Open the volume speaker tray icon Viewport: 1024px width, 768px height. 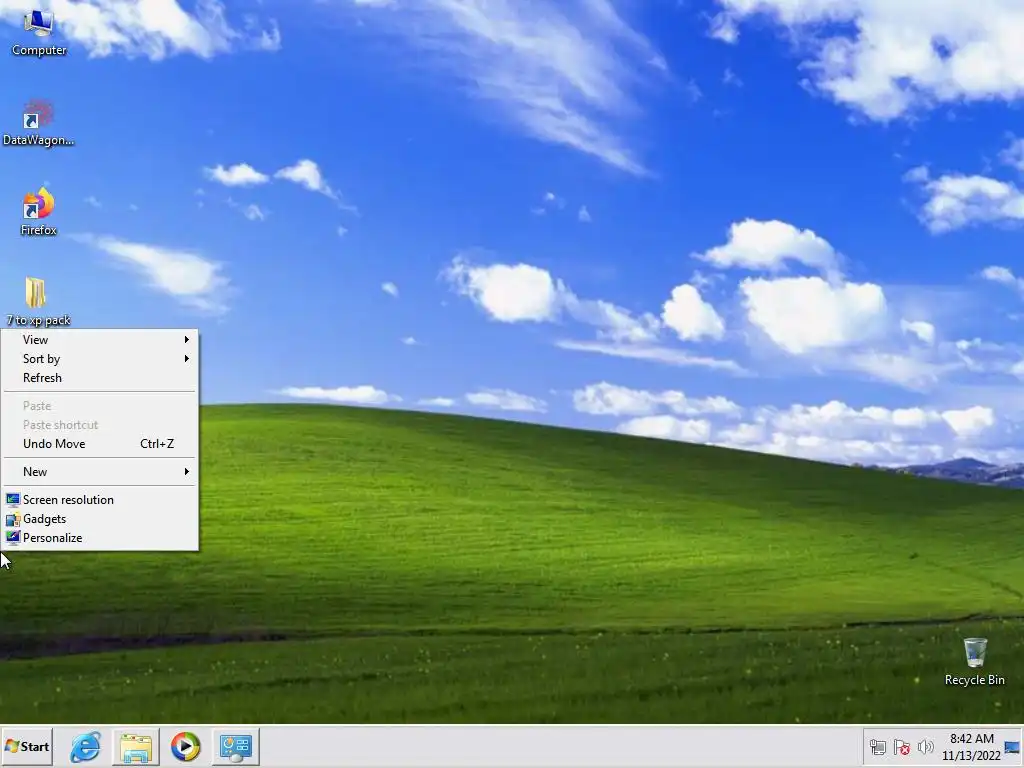point(925,747)
